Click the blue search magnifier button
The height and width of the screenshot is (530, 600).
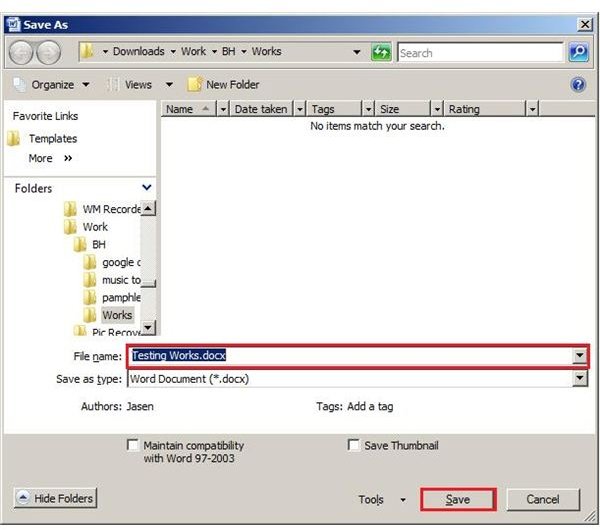(x=578, y=52)
